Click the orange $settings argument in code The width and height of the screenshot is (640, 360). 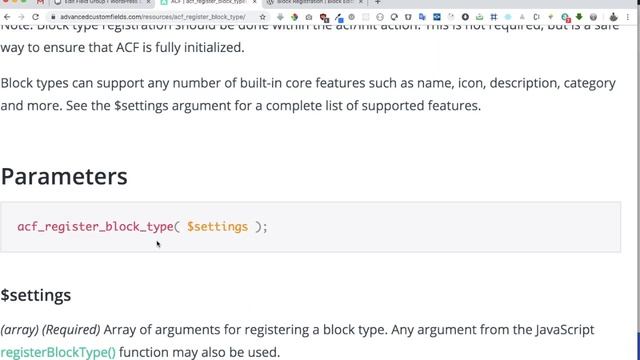(x=218, y=227)
